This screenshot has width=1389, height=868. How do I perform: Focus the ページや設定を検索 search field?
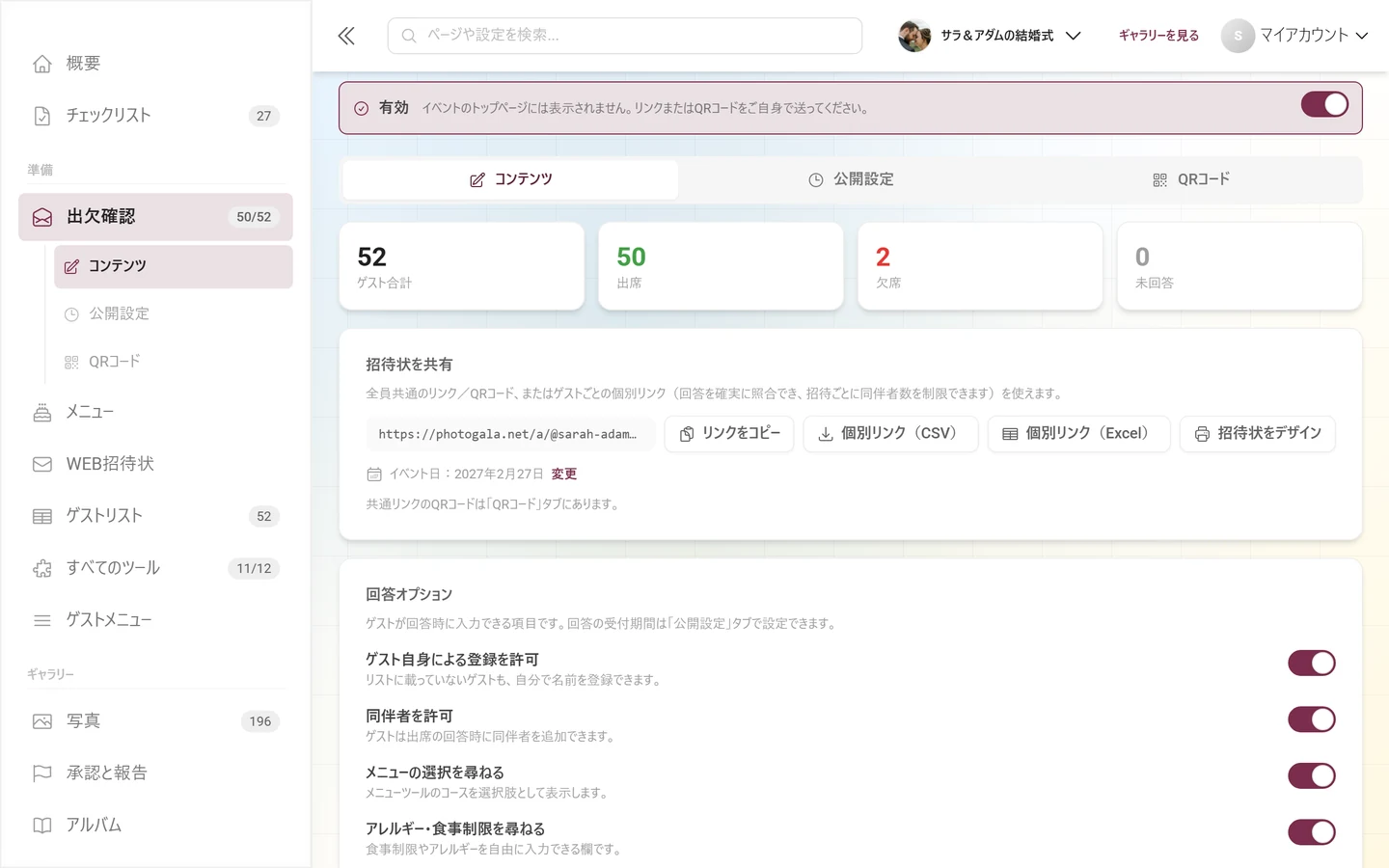click(x=625, y=36)
